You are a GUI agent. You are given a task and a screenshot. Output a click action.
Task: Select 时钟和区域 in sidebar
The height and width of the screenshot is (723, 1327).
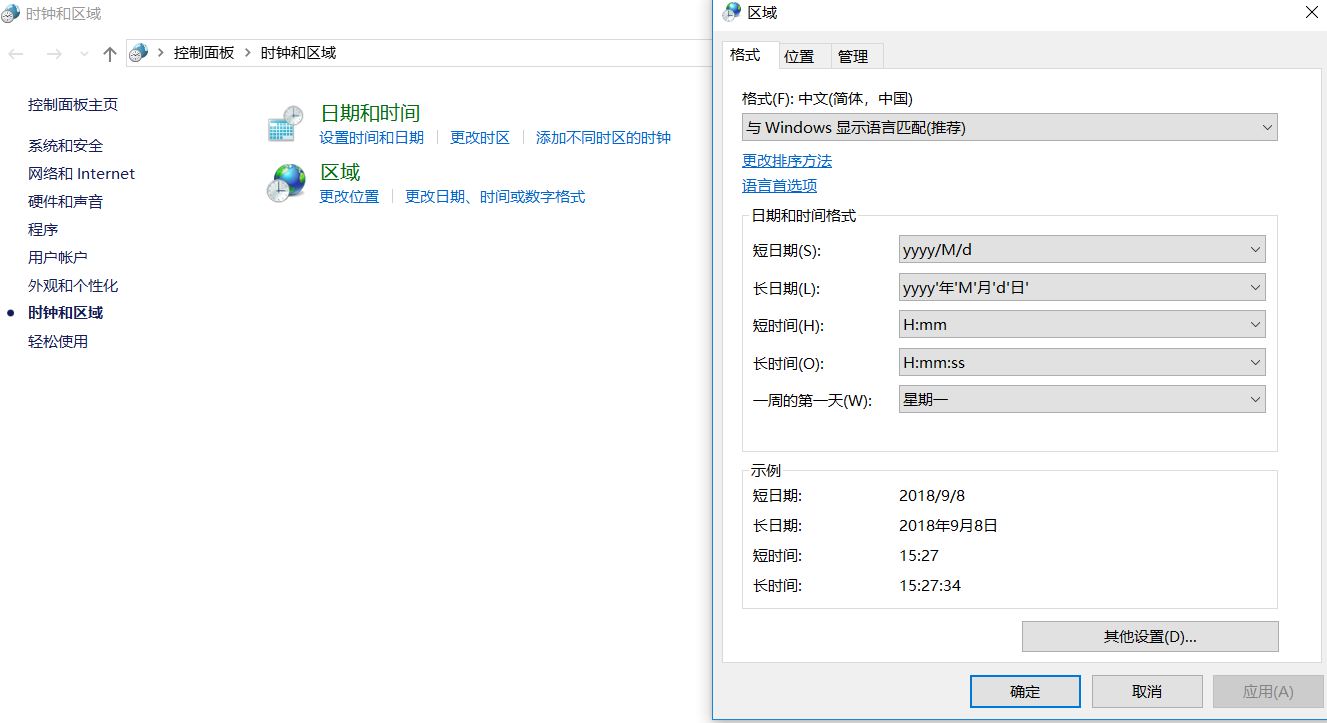click(65, 313)
